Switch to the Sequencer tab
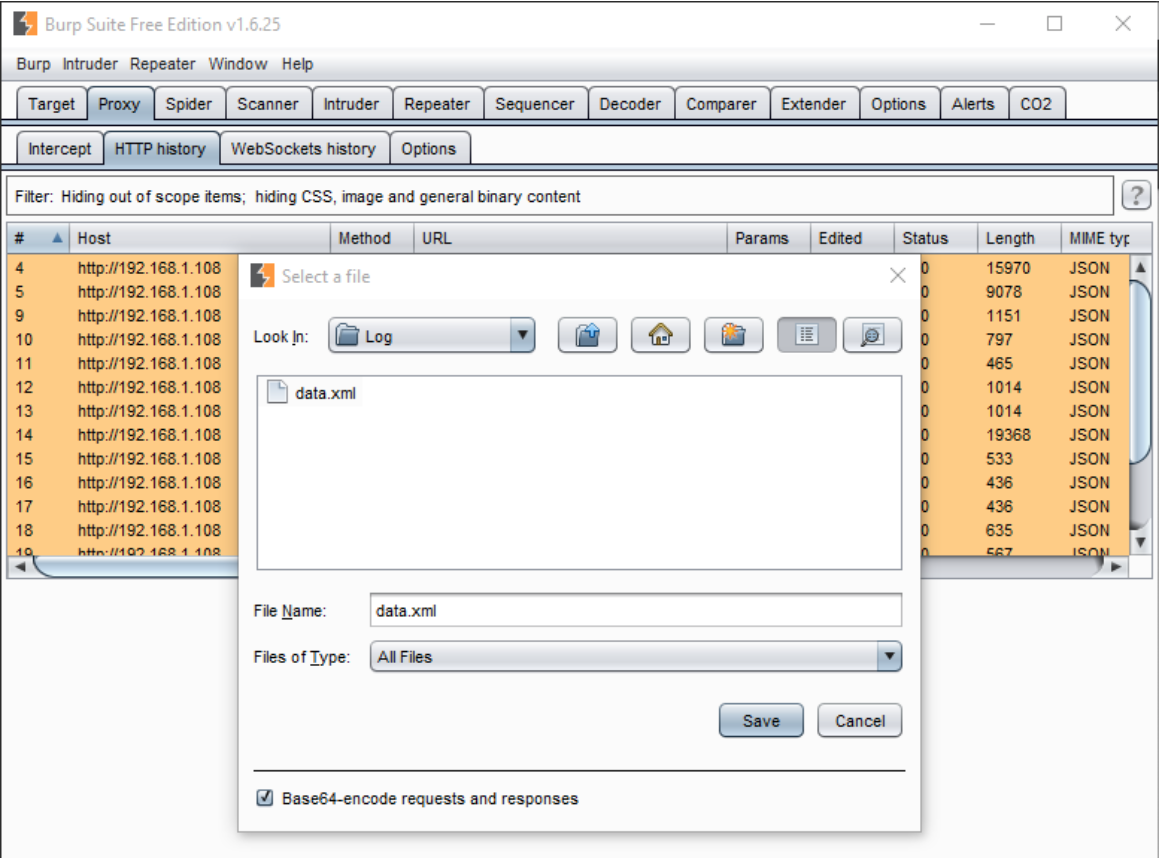This screenshot has height=858, width=1160. [535, 104]
